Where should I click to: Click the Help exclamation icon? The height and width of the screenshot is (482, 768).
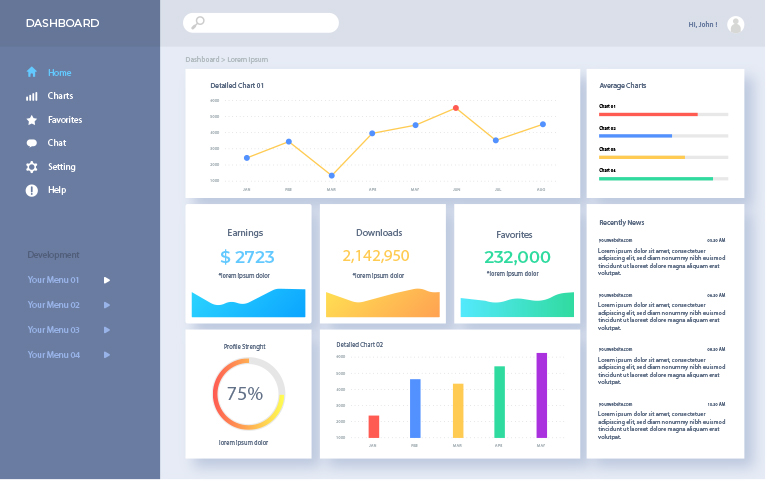(x=32, y=190)
